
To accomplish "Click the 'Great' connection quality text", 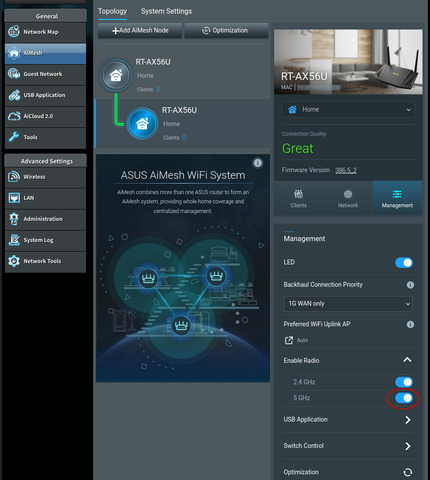I will tap(298, 148).
